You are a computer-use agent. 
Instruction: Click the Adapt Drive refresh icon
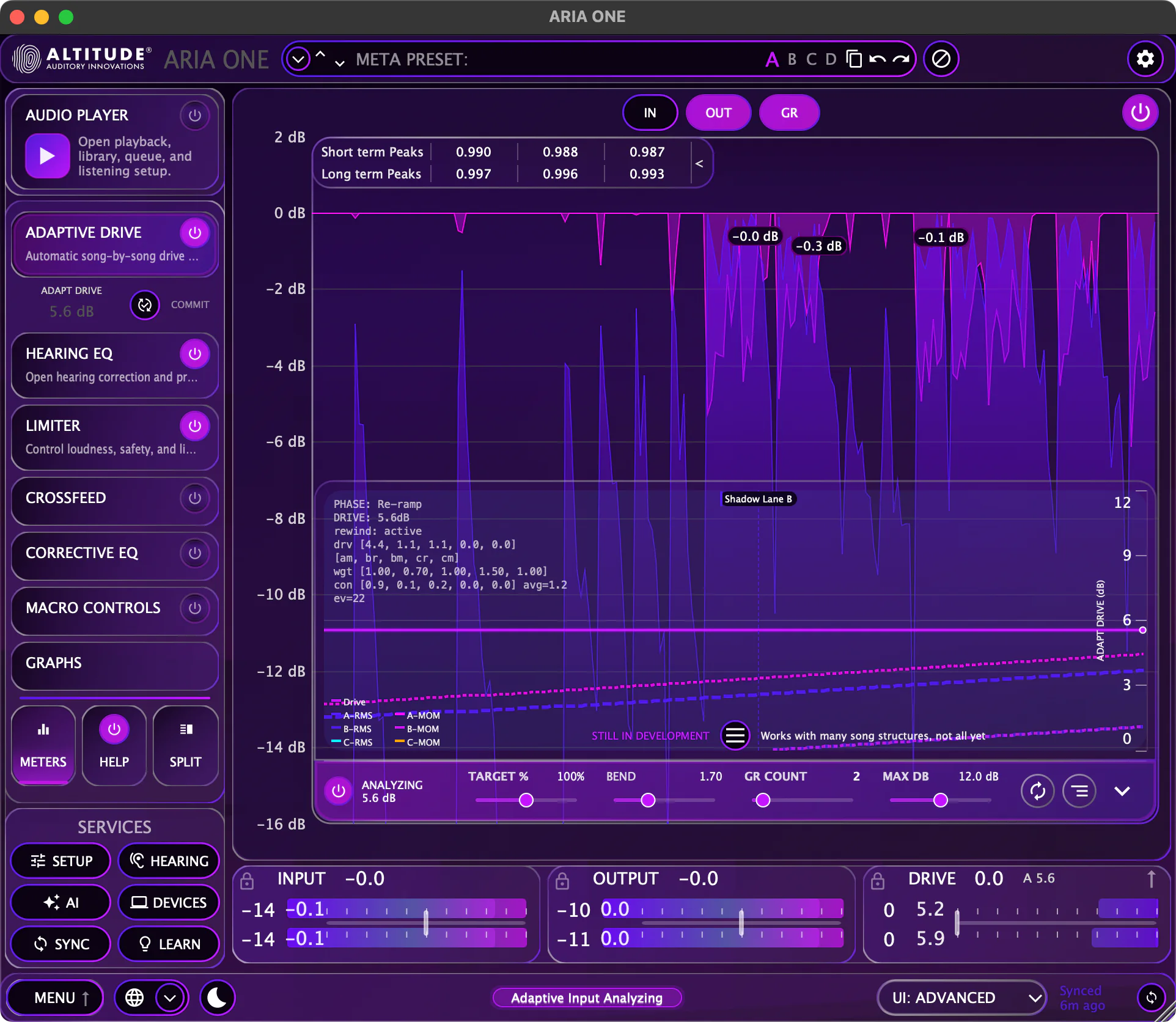145,304
